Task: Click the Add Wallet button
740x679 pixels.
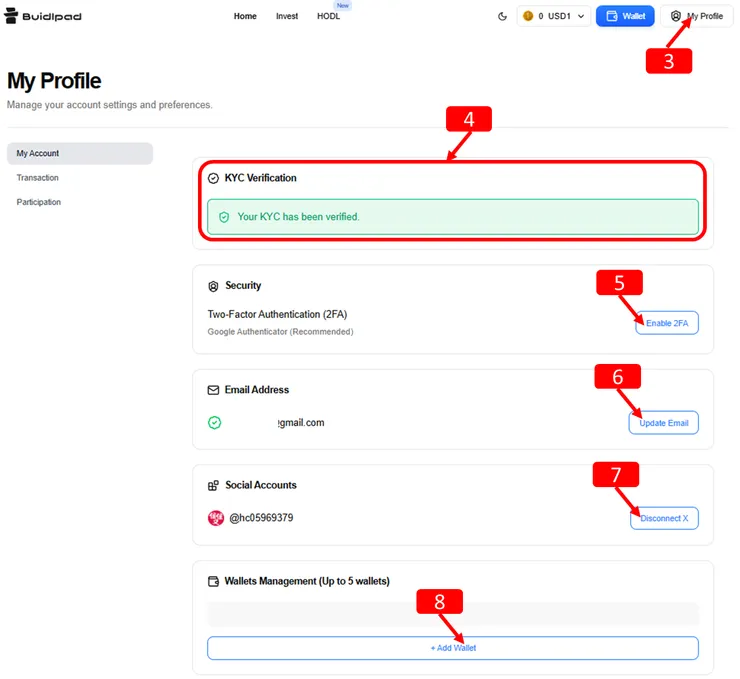Action: pyautogui.click(x=452, y=648)
